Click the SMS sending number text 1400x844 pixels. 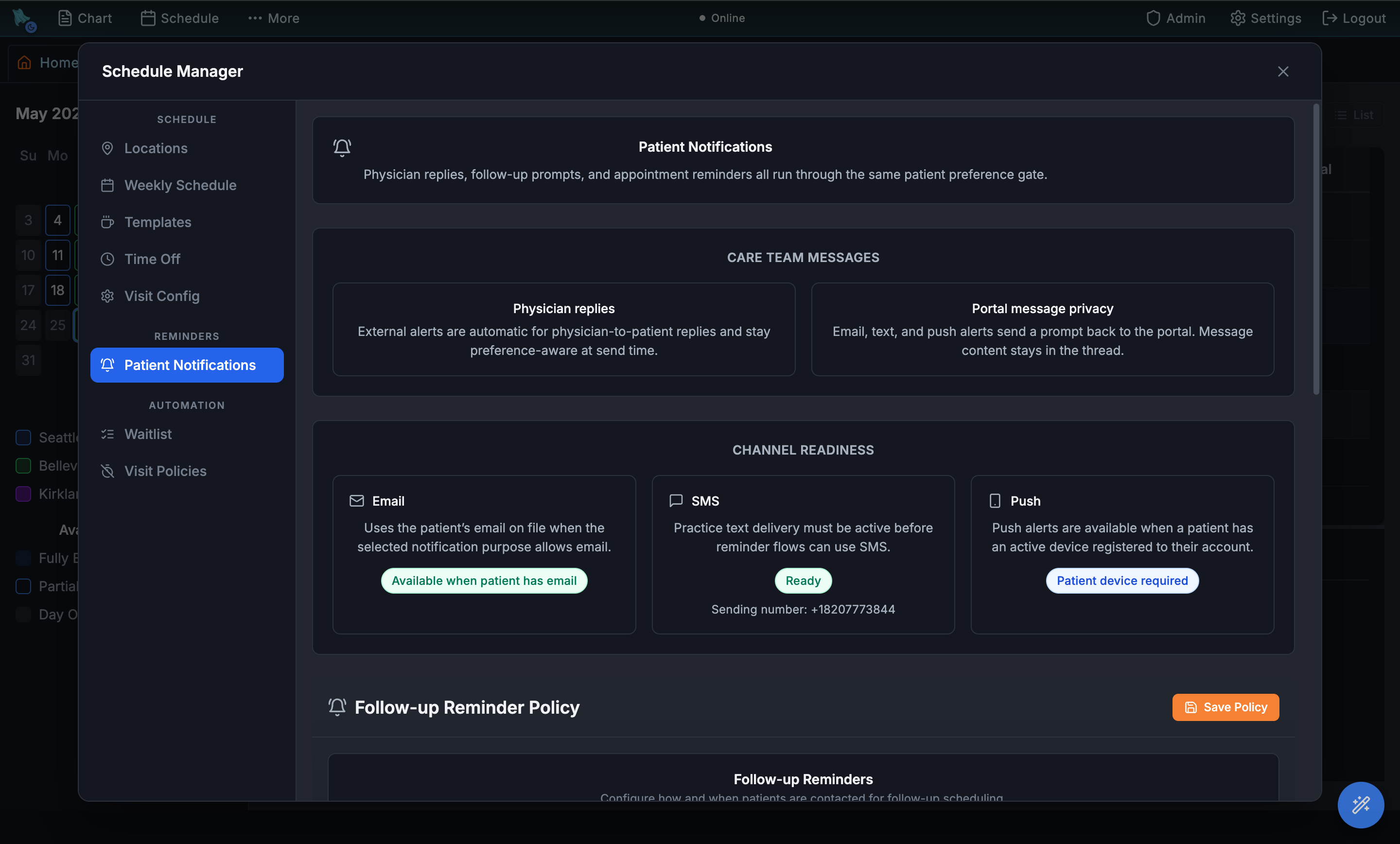pyautogui.click(x=803, y=609)
